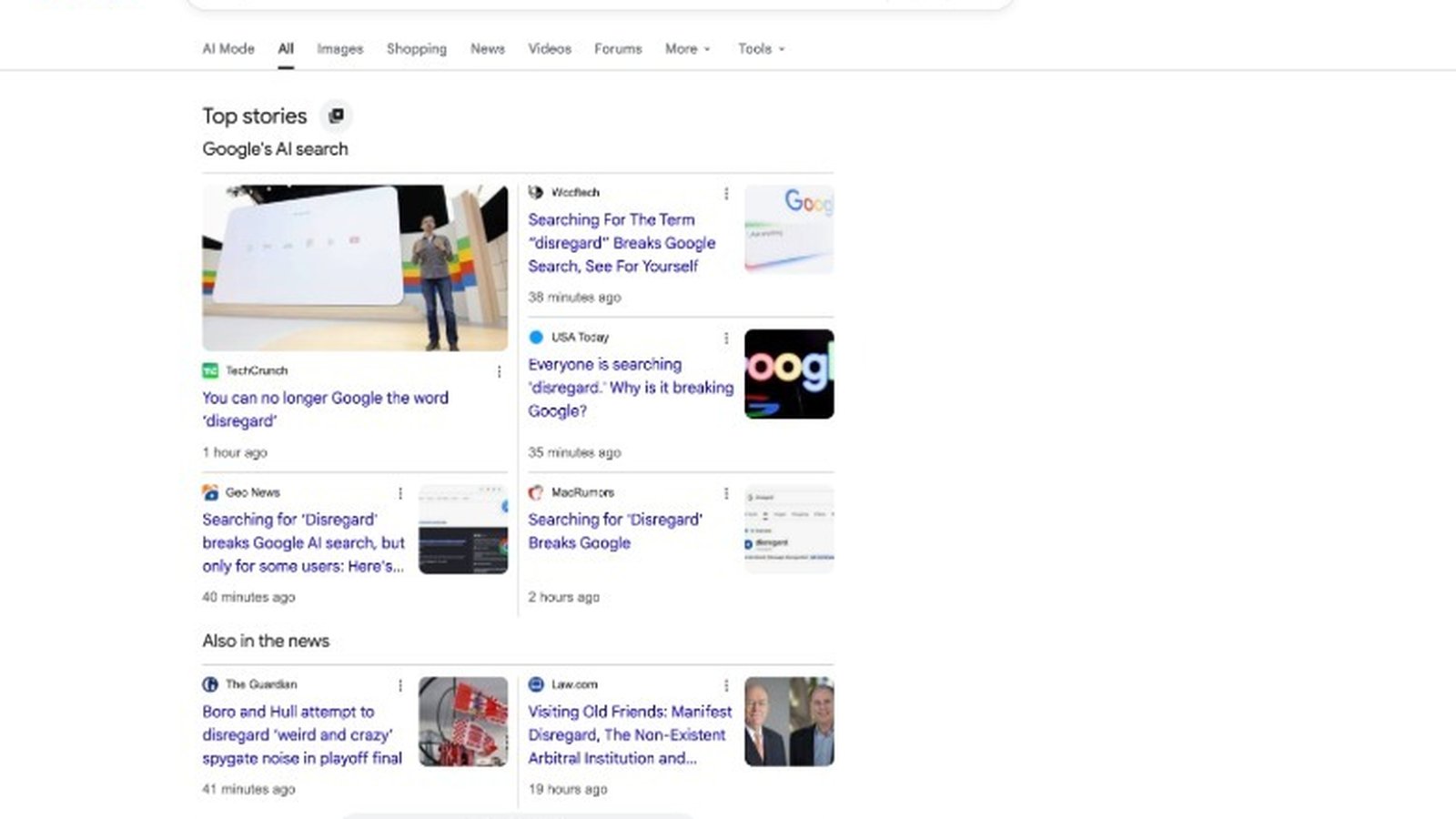Open options menu for the TechCrunch story
This screenshot has width=1456, height=819.
(499, 371)
